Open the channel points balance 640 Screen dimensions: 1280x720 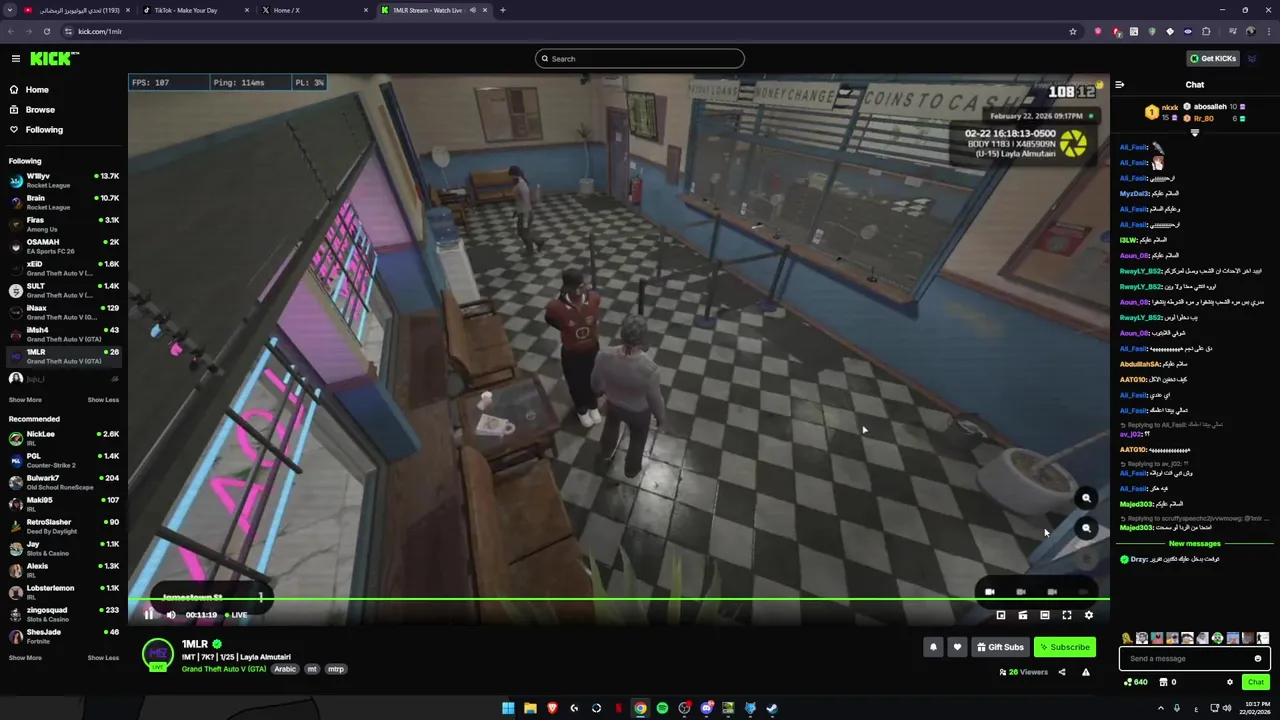click(x=1135, y=682)
